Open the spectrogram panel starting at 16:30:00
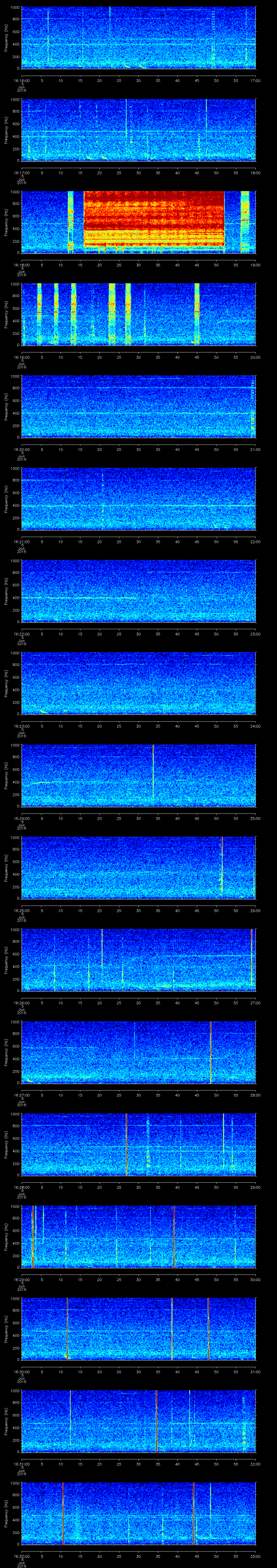277x1568 pixels. [x=138, y=1329]
